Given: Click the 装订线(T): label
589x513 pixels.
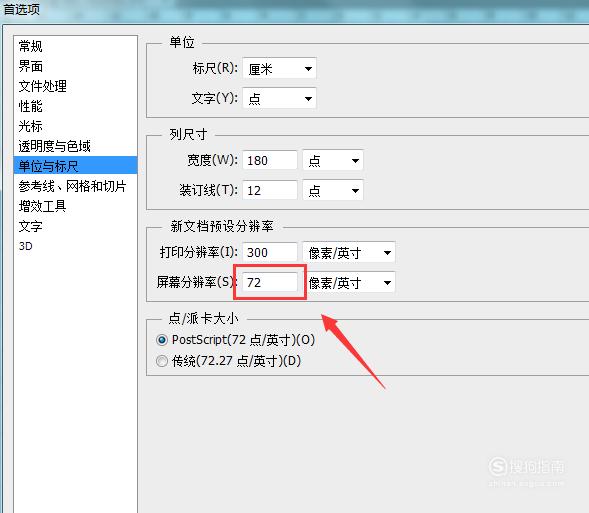Looking at the screenshot, I should click(208, 190).
